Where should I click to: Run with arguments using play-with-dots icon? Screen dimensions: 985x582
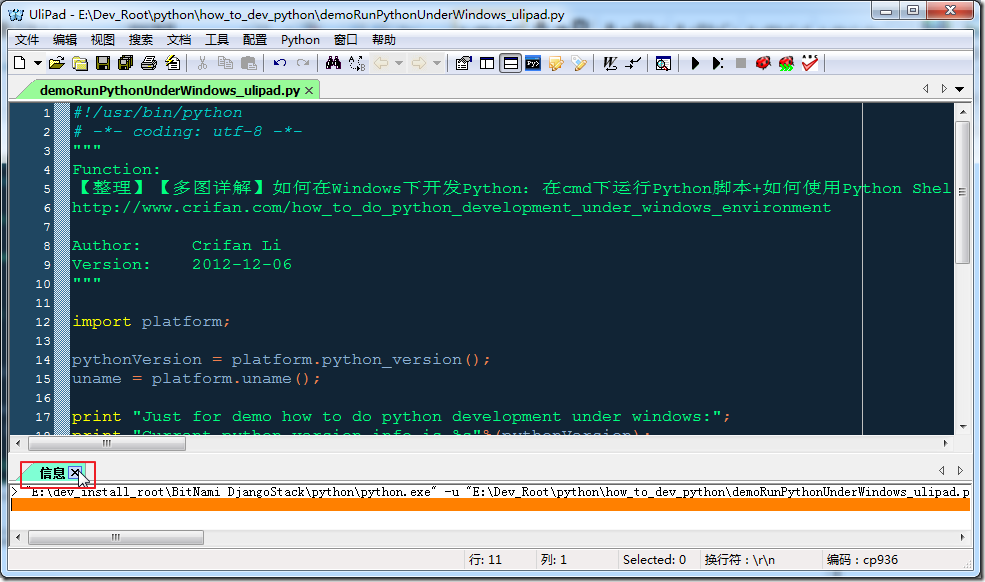pyautogui.click(x=717, y=63)
